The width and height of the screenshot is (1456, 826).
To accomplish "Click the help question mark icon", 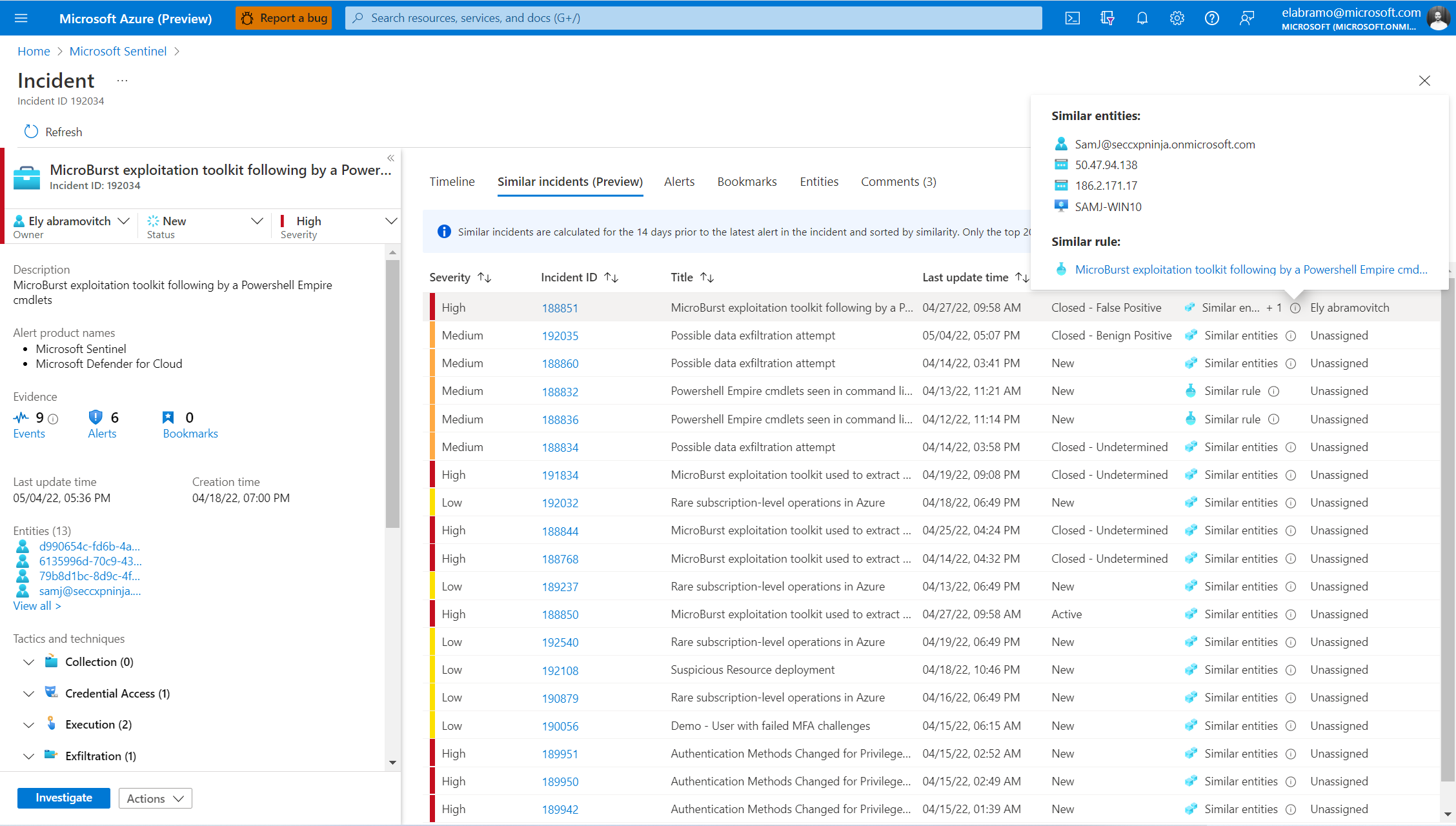I will click(x=1211, y=18).
